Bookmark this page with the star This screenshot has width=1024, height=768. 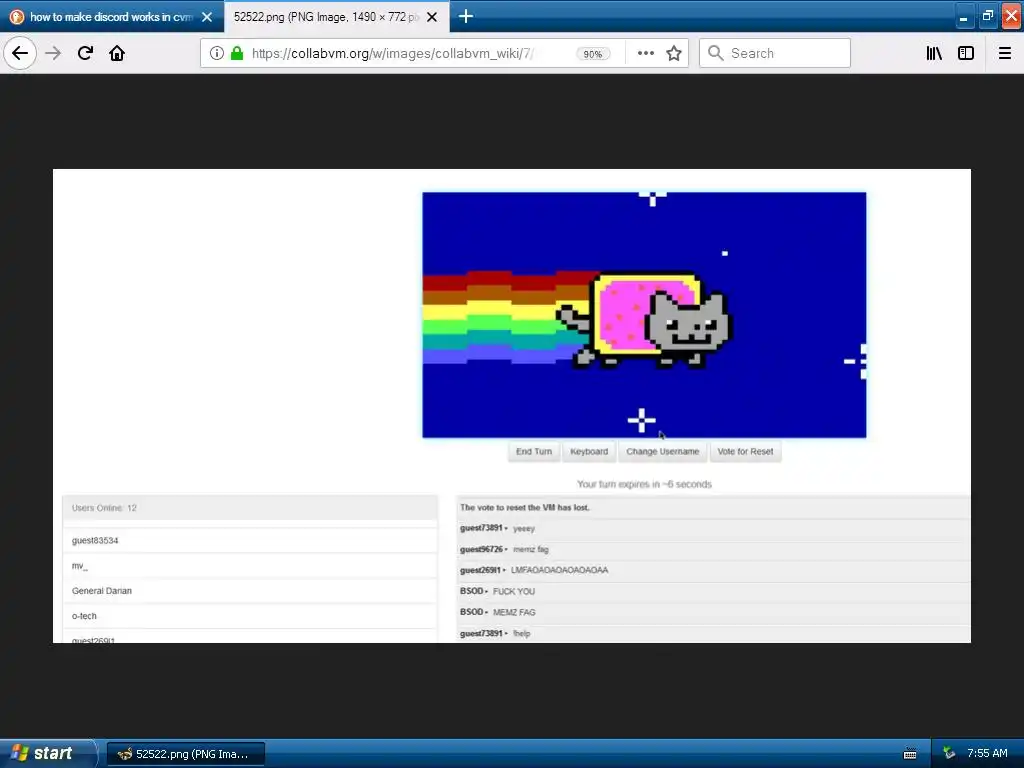tap(674, 53)
